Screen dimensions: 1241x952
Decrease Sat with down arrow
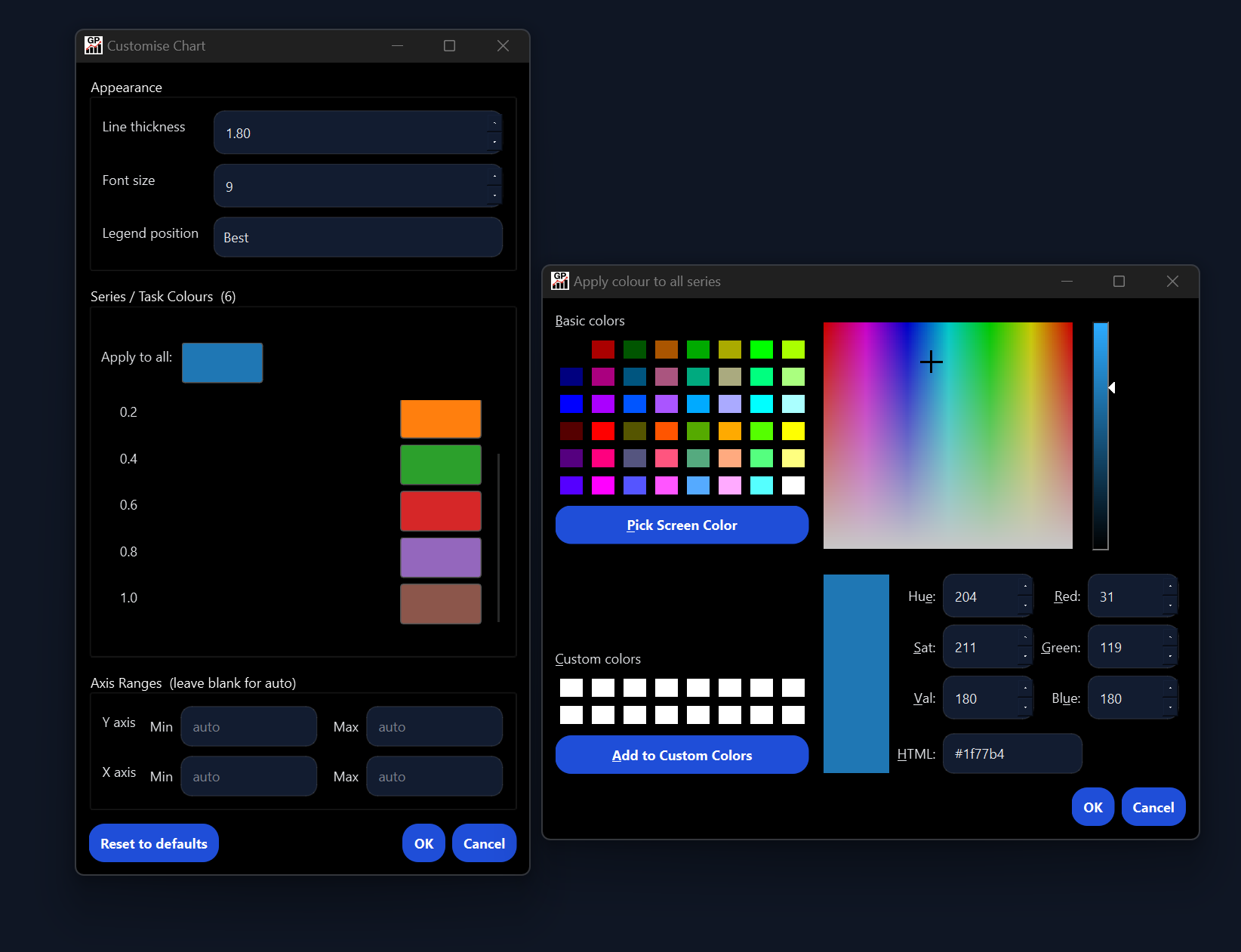[1025, 657]
